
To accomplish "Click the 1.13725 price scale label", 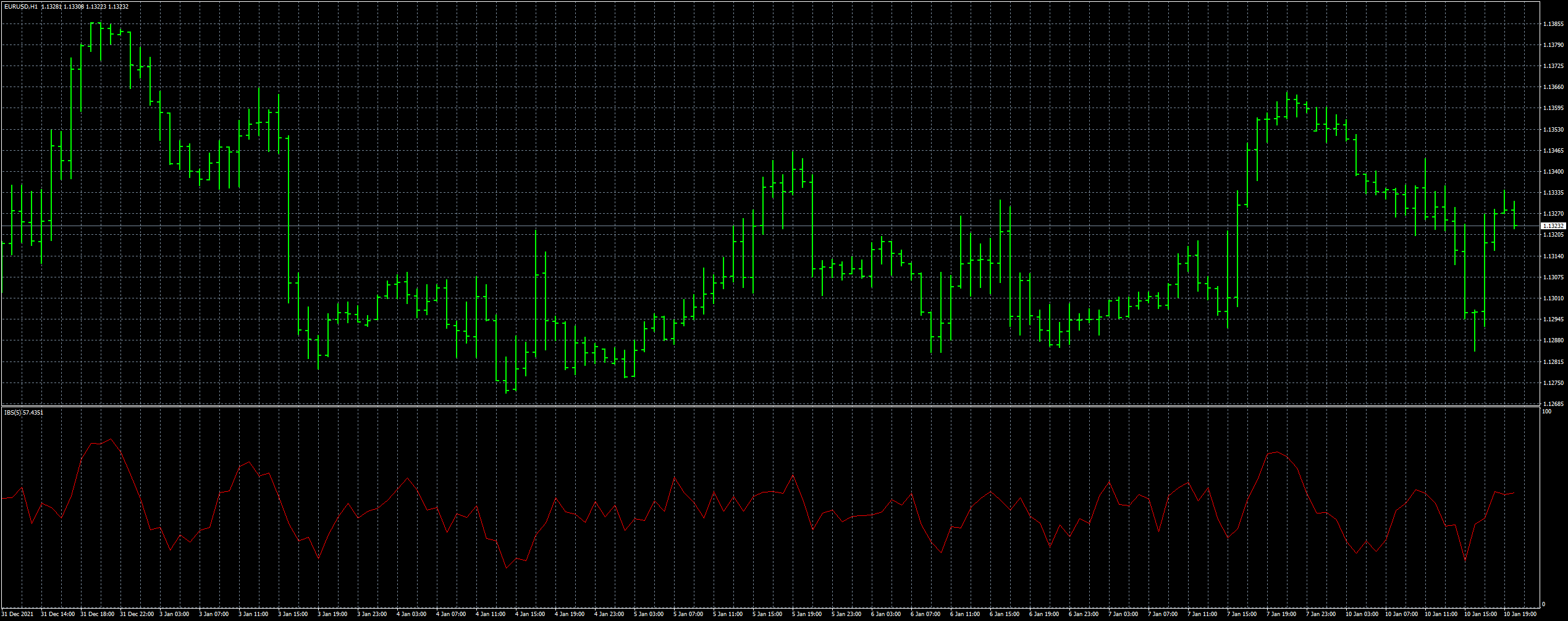I will (1553, 66).
